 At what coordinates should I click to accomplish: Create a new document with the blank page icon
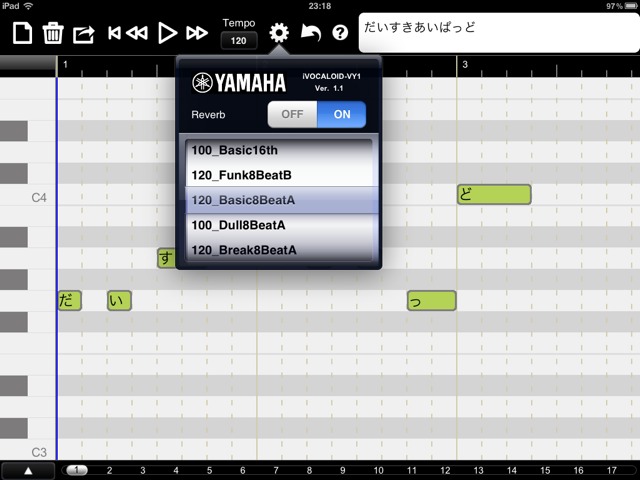[22, 33]
